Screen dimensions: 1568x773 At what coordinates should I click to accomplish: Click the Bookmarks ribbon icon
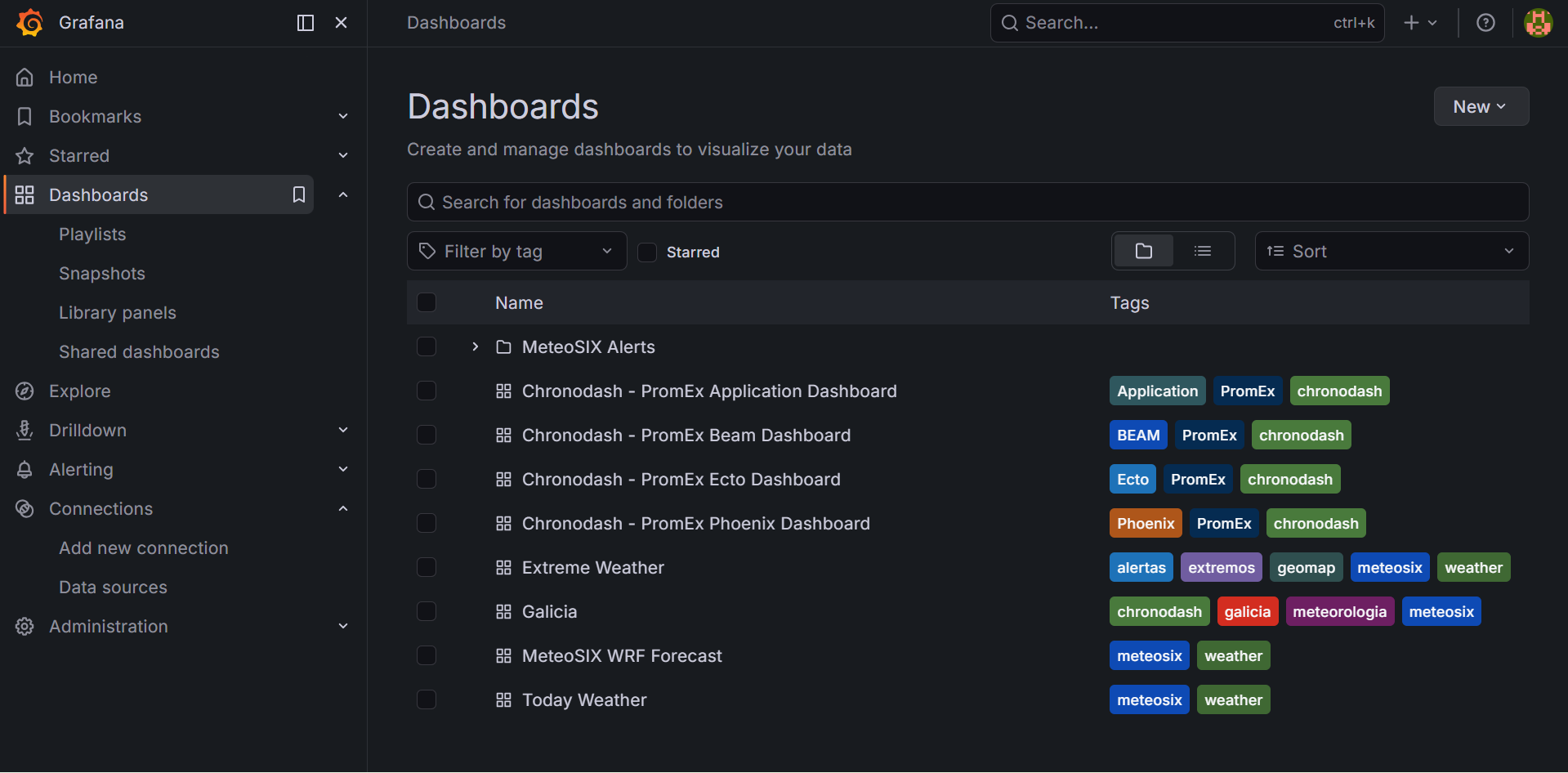pos(25,117)
